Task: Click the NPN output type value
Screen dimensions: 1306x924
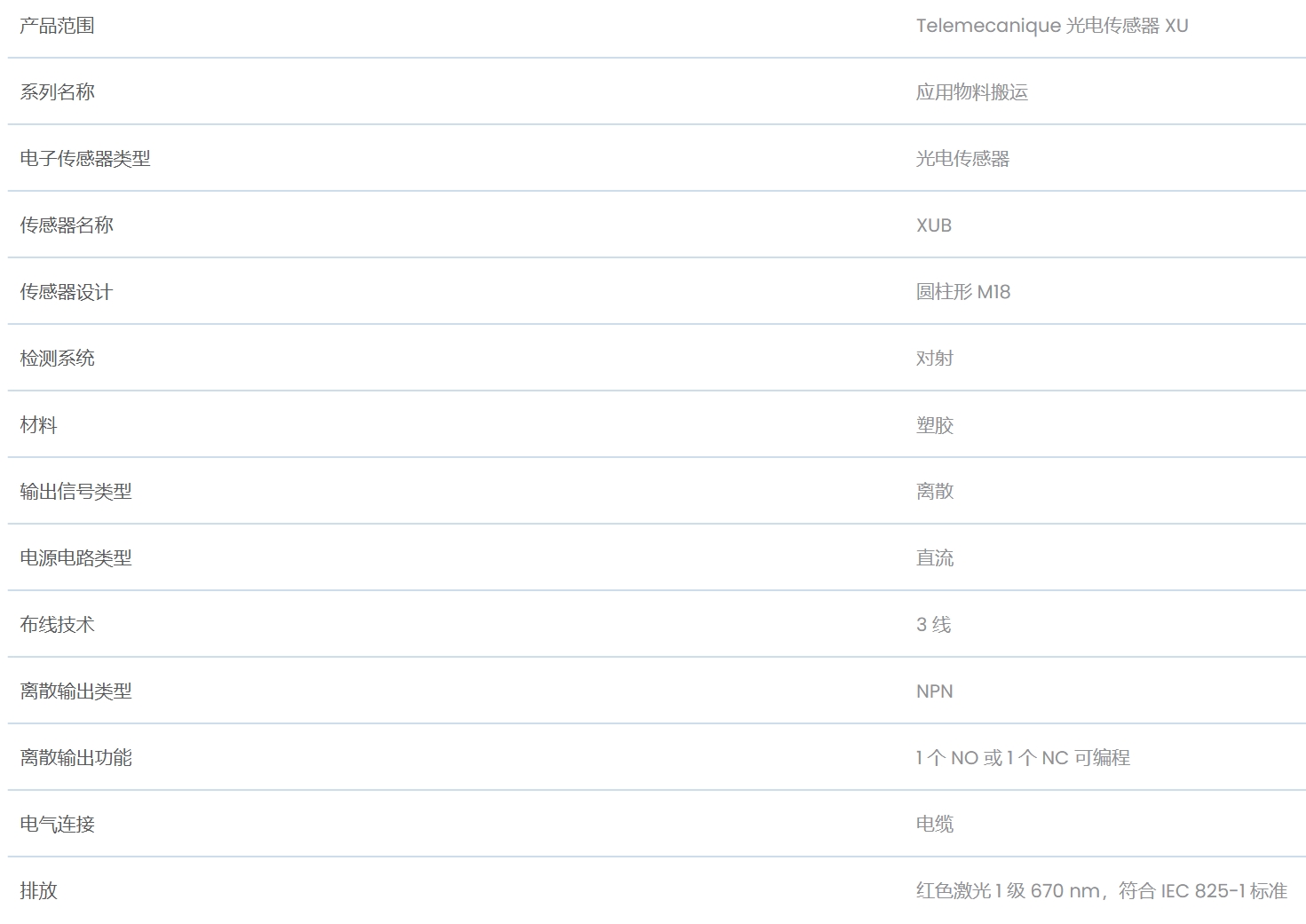Action: click(935, 691)
